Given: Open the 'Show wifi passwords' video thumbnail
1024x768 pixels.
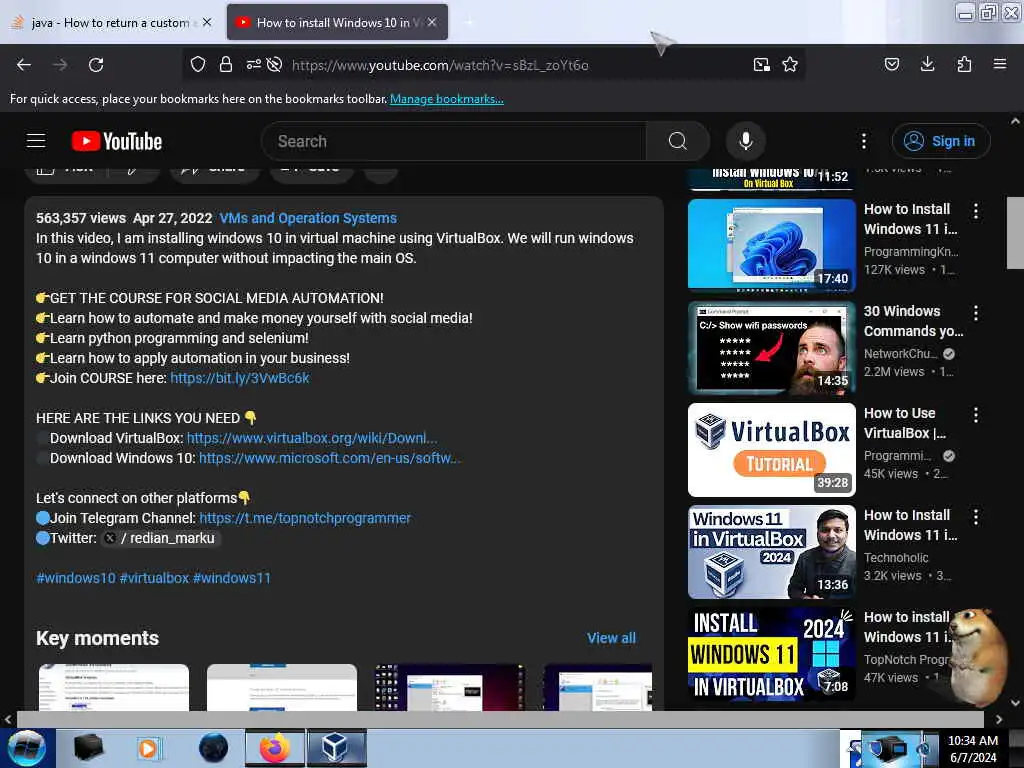Looking at the screenshot, I should point(771,348).
